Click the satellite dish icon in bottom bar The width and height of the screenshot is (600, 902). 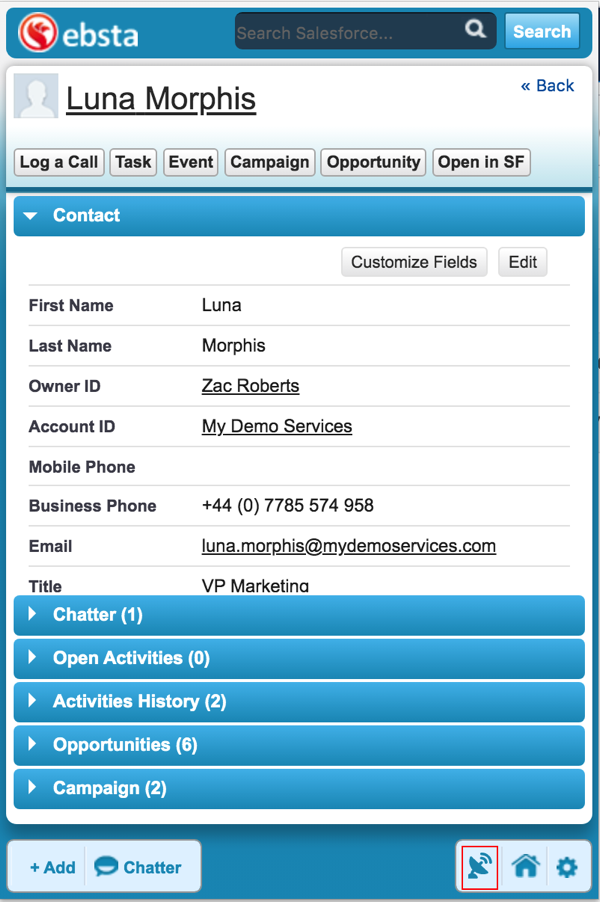(480, 866)
